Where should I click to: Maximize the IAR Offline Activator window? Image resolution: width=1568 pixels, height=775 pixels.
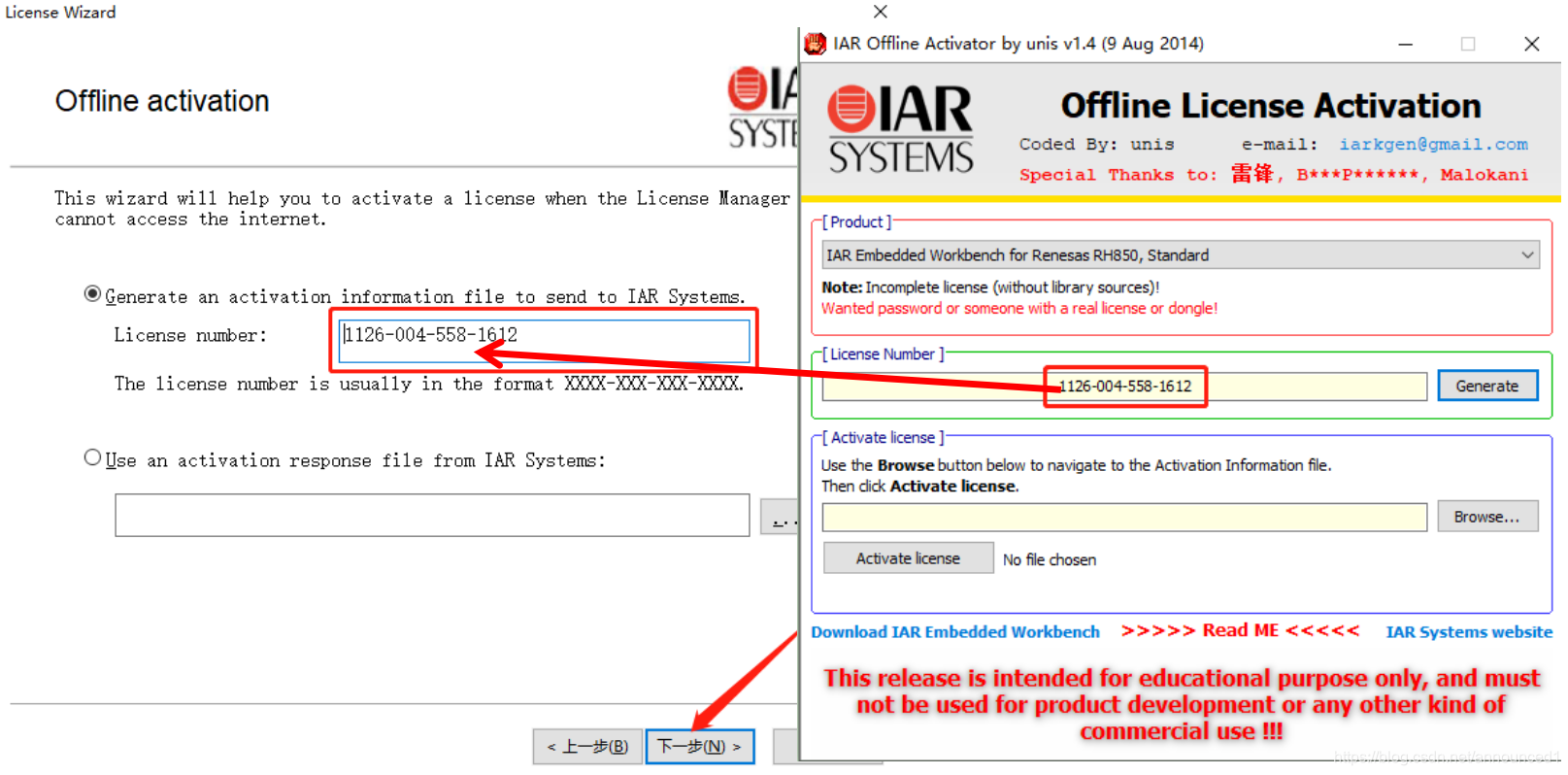1468,44
